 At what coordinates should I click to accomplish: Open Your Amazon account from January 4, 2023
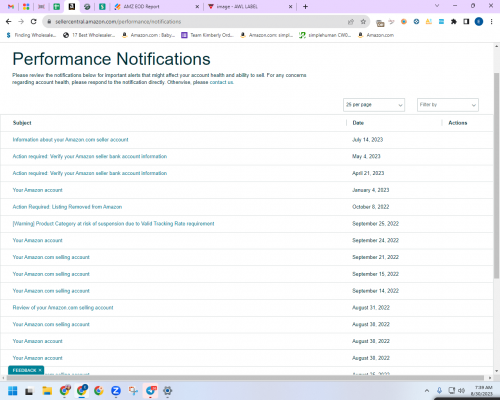(x=37, y=190)
